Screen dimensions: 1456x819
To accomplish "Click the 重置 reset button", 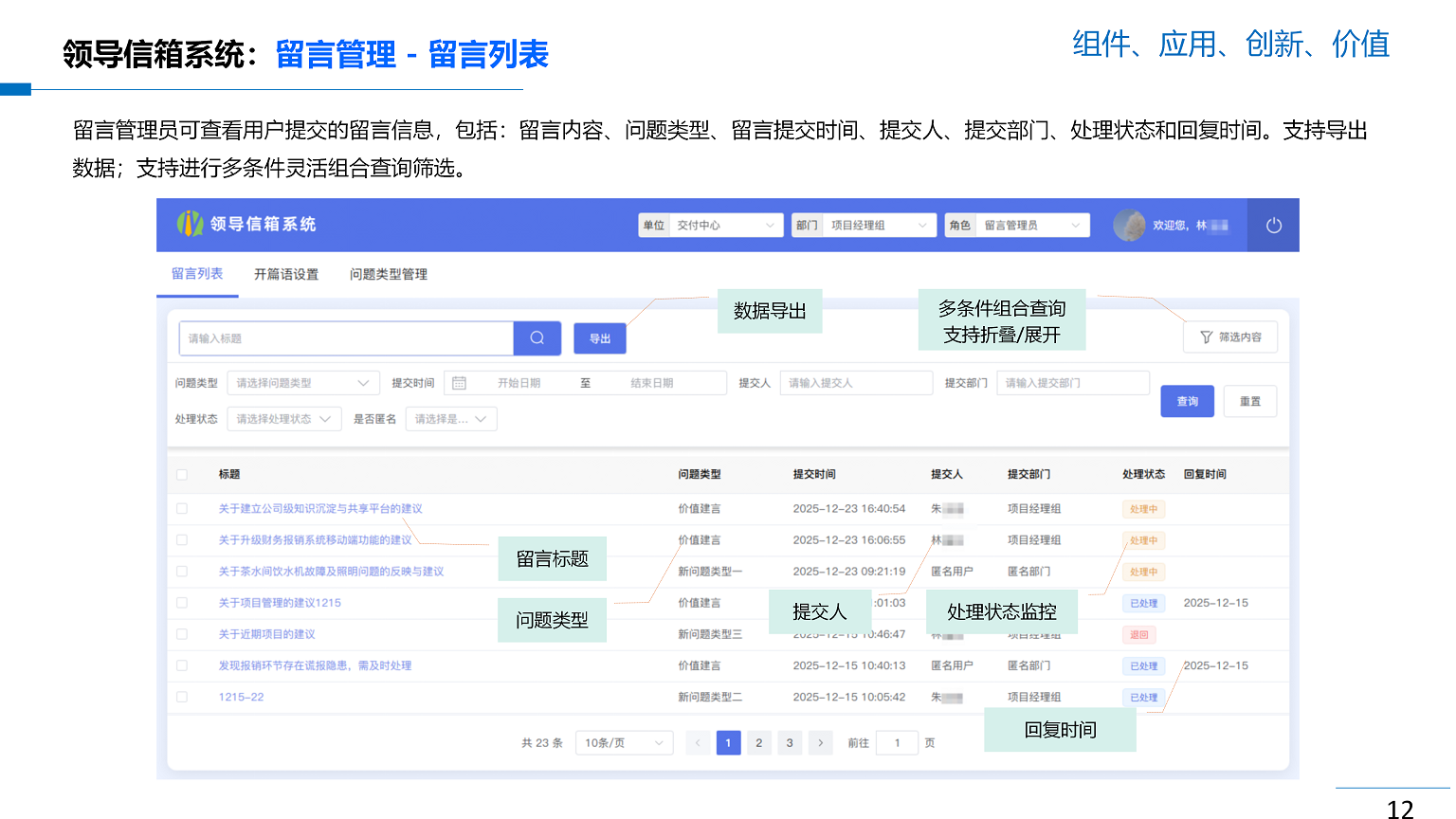I will pyautogui.click(x=1249, y=401).
